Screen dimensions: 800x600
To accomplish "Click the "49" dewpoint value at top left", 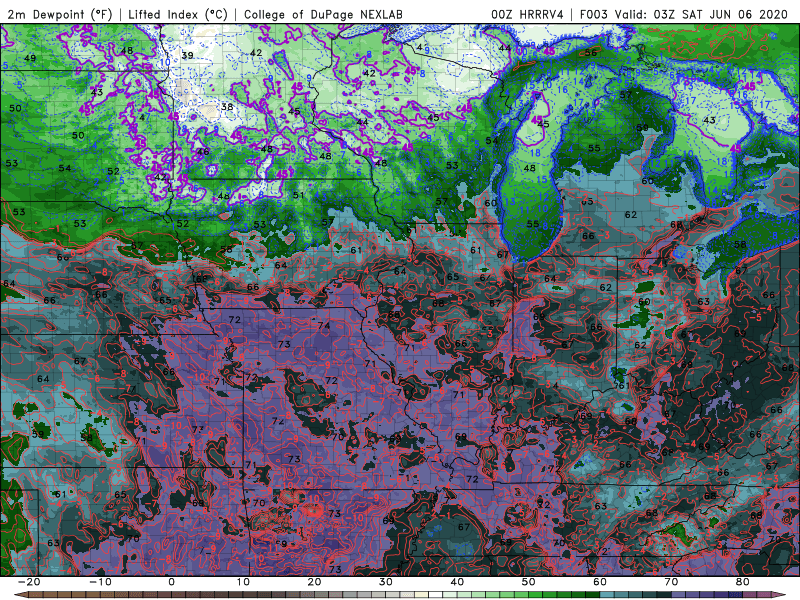I will 30,58.
